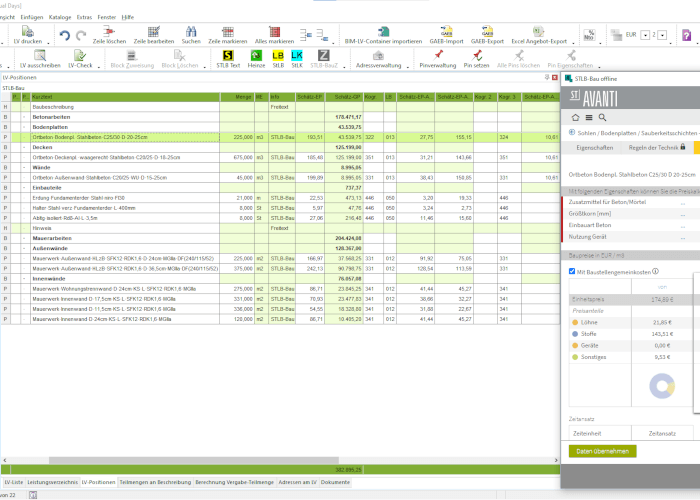Set value for Größtkorn [mm]

(x=683, y=214)
